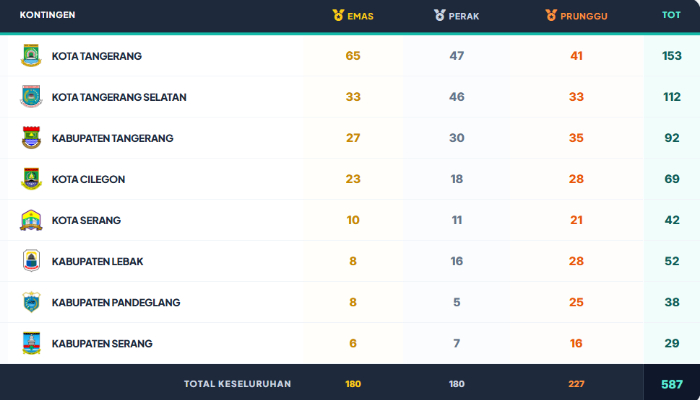
Task: Select the Kabupaten Lebak emblem icon
Action: tap(31, 261)
